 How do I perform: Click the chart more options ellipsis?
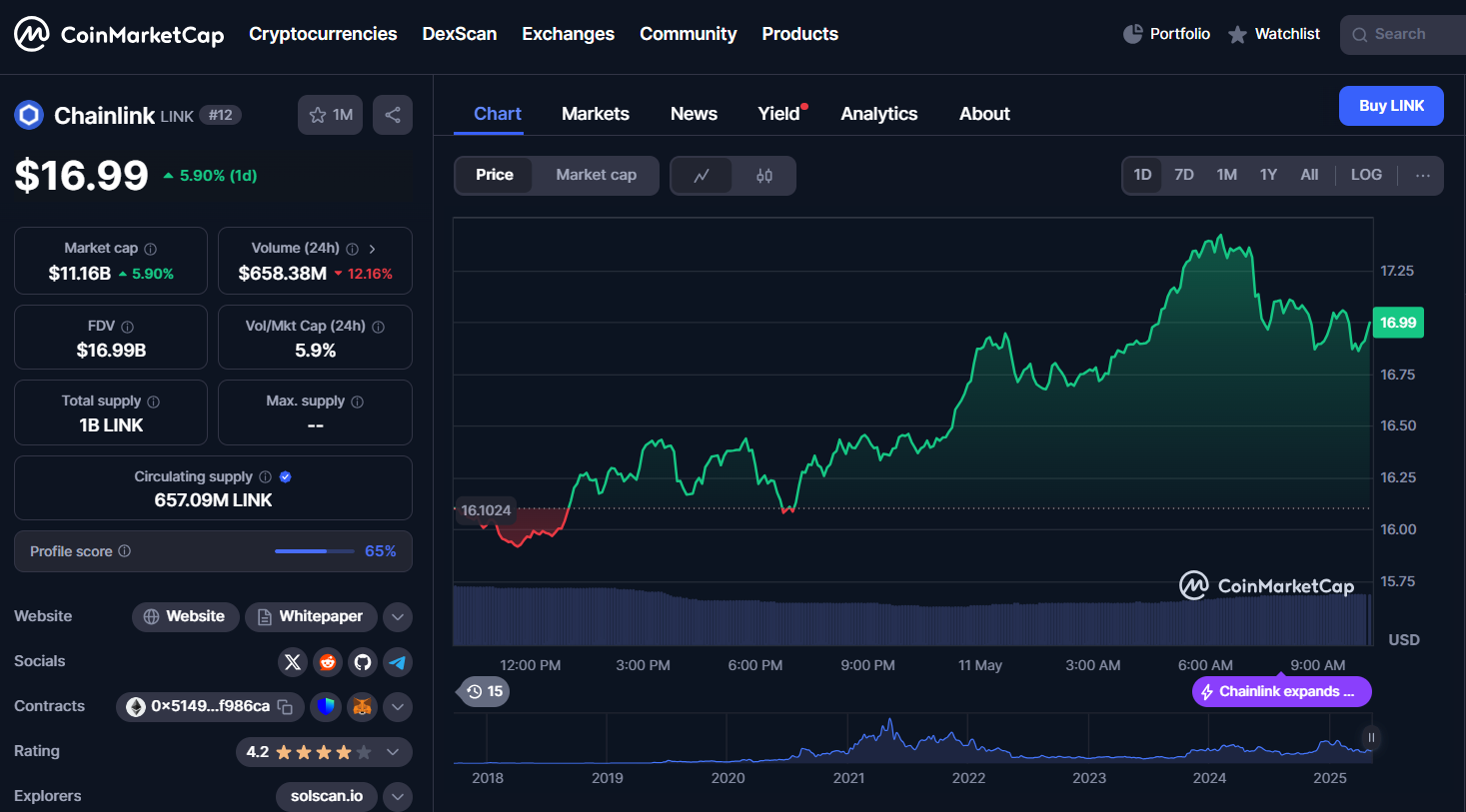[1422, 175]
